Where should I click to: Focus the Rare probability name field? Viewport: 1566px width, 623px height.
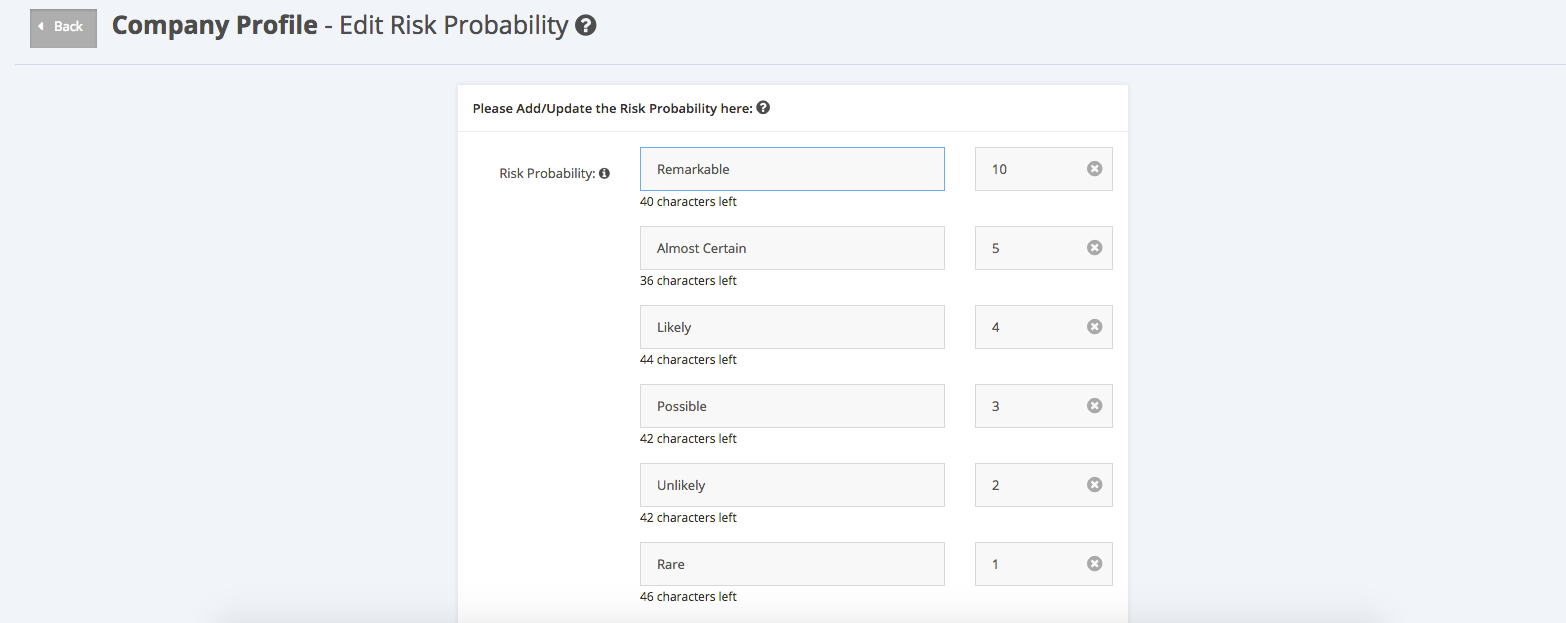point(792,564)
